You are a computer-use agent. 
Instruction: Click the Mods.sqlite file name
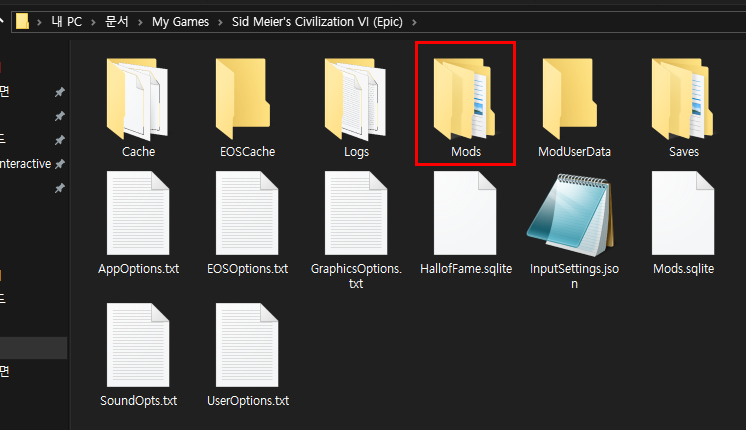[x=683, y=269]
